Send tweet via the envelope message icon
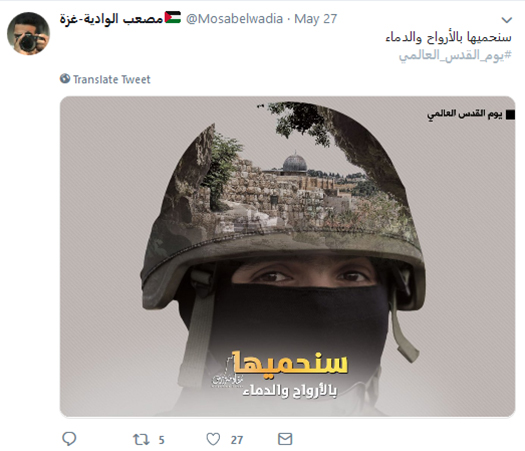The height and width of the screenshot is (451, 525). pos(285,439)
